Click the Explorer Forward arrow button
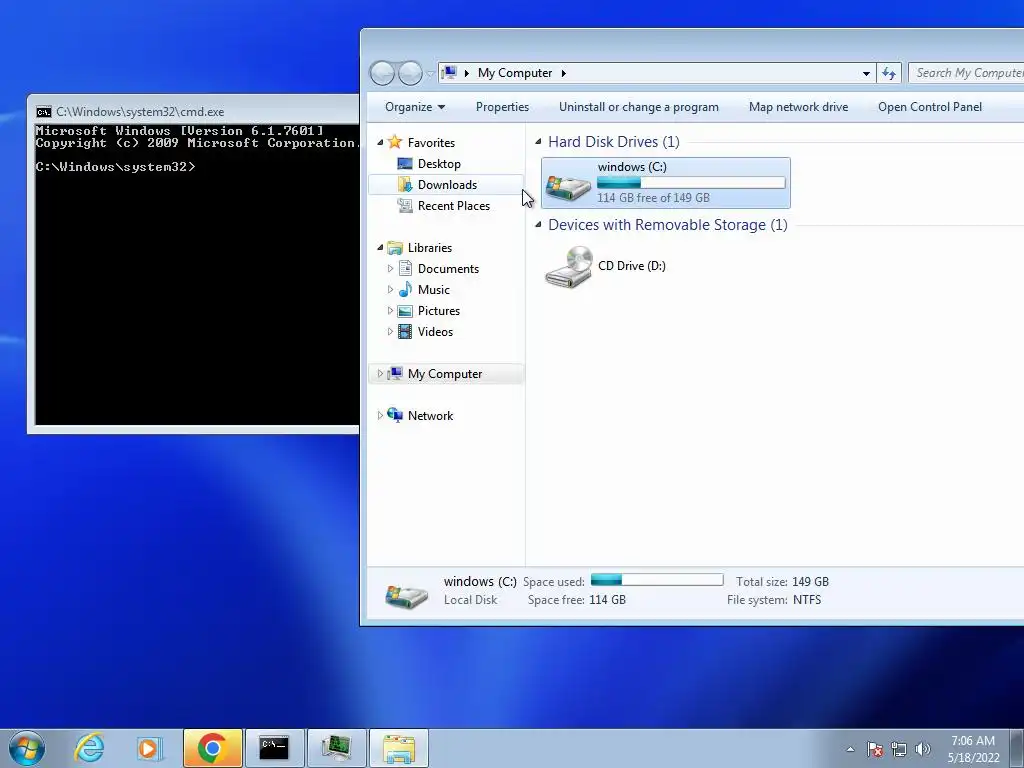Screen dimensions: 1024x768 (410, 73)
